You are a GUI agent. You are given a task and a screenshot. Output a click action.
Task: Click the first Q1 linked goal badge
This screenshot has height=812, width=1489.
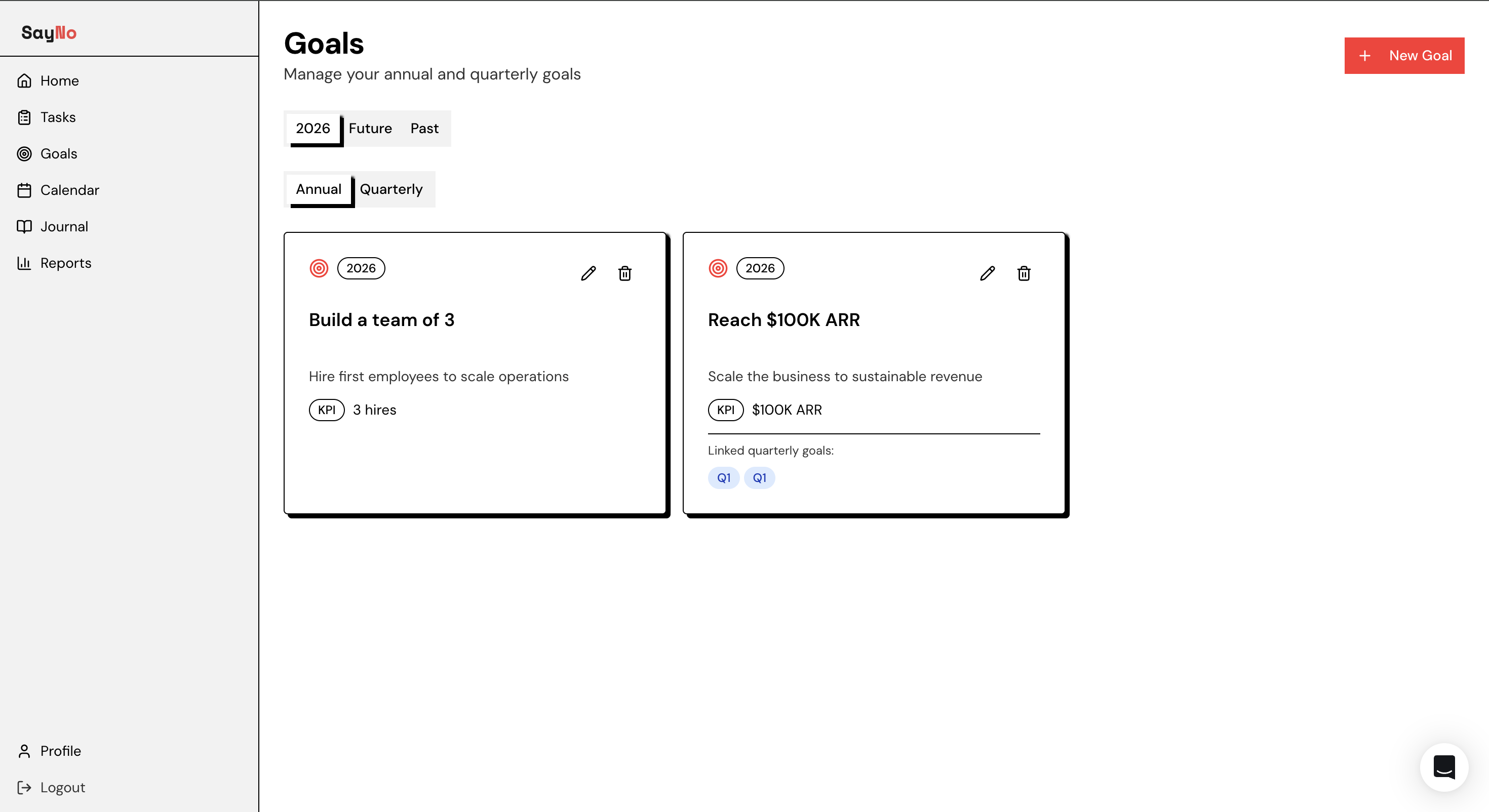[x=723, y=478]
